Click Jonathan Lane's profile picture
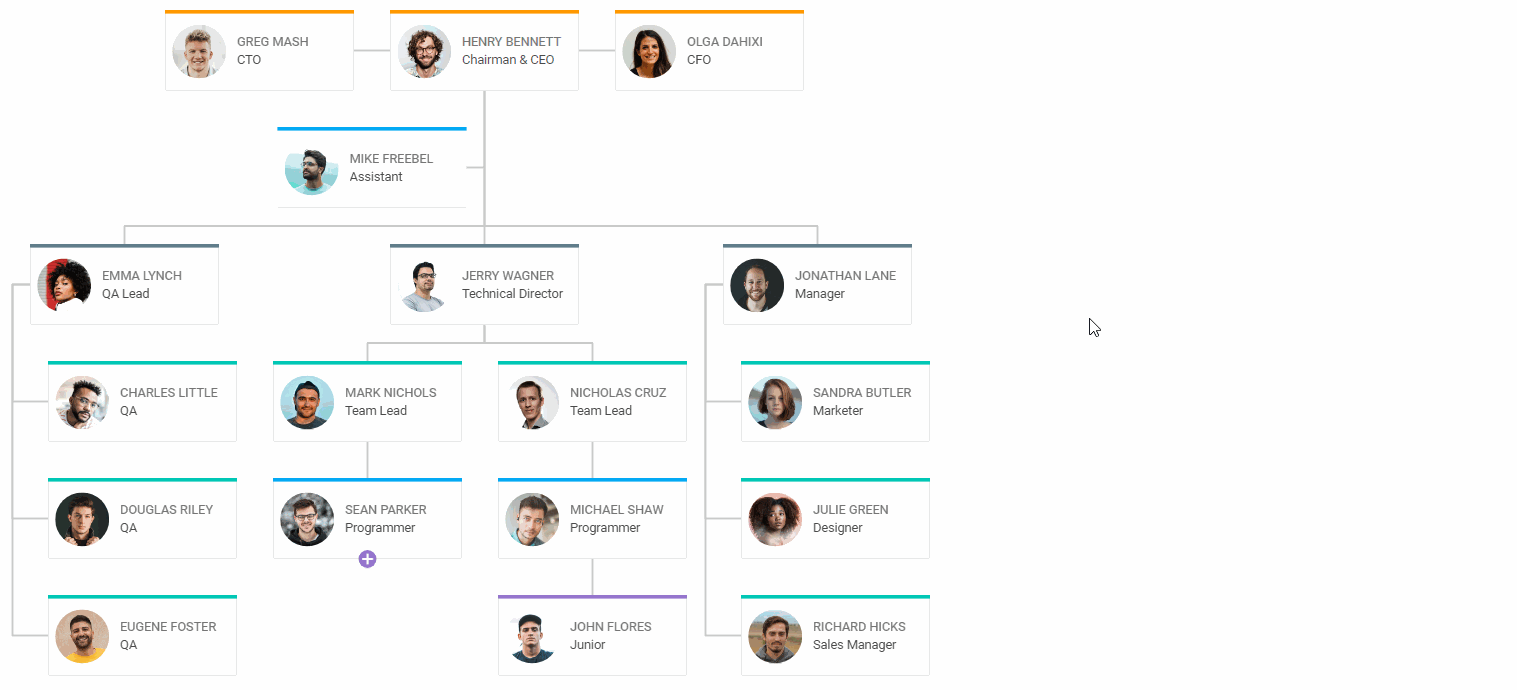 tap(757, 286)
